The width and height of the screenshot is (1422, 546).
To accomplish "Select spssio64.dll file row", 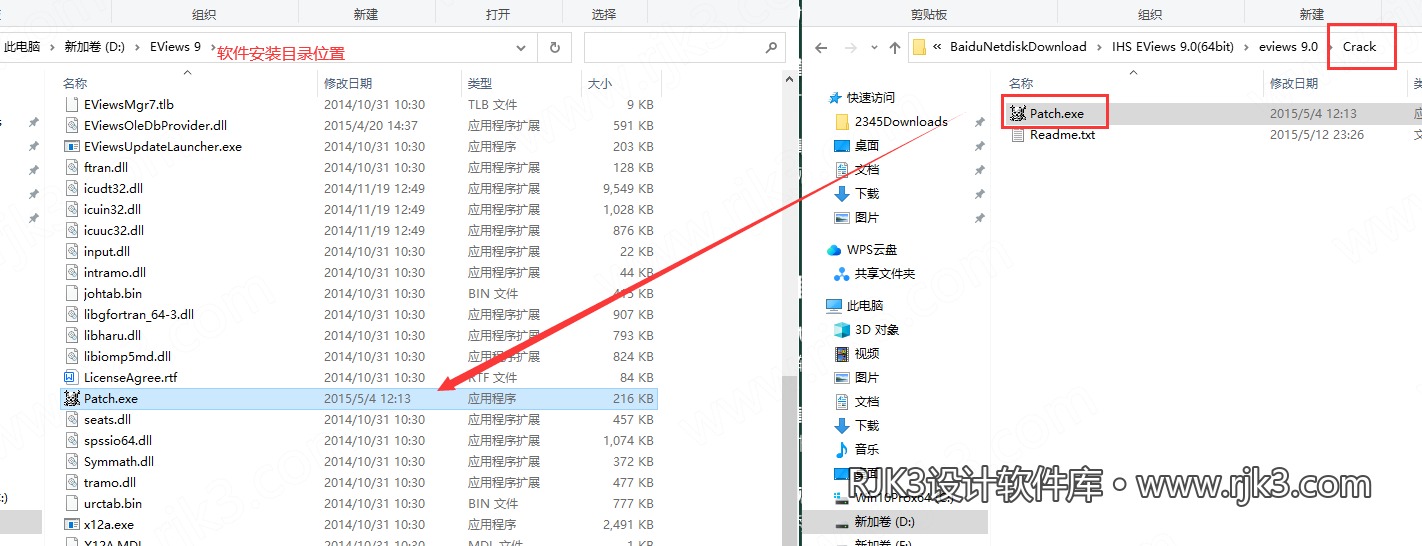I will tap(359, 440).
